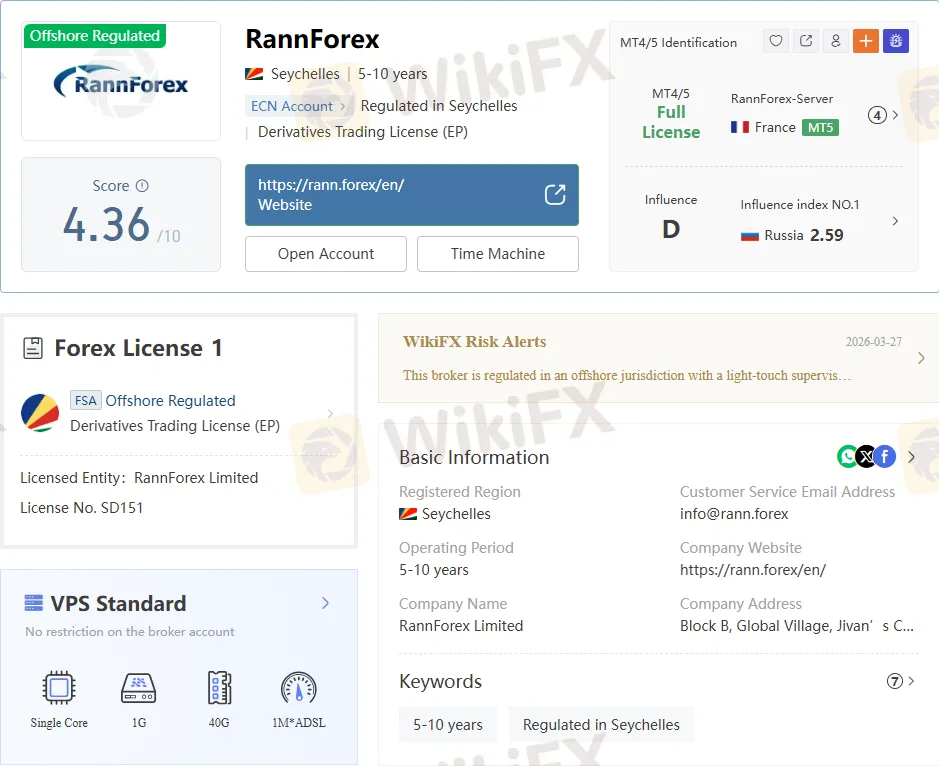
Task: Click the RannForex logo thumbnail
Action: (121, 83)
